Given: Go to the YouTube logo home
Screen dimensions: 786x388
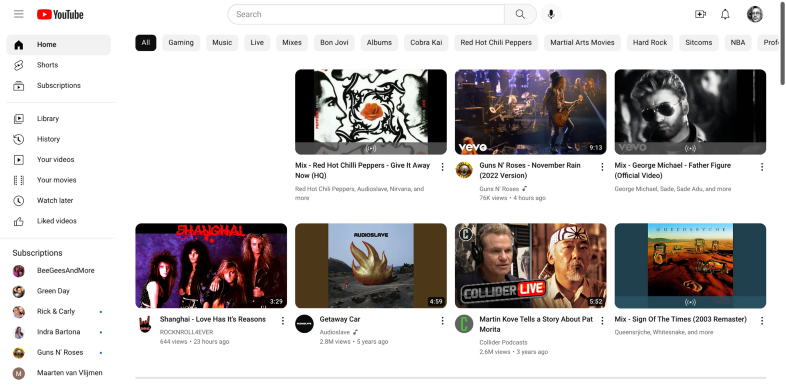Looking at the screenshot, I should (x=60, y=15).
